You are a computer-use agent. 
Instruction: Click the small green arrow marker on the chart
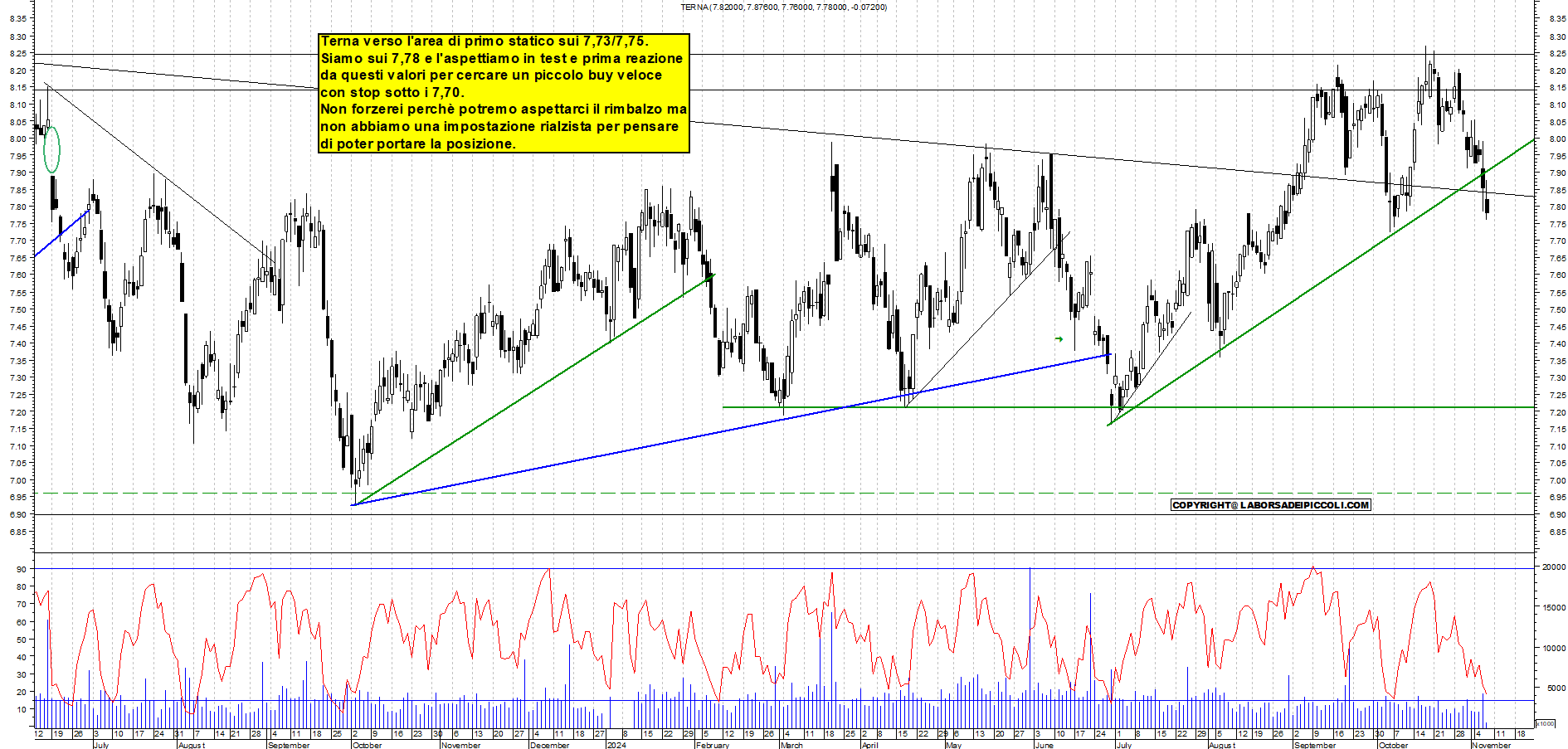click(1059, 338)
